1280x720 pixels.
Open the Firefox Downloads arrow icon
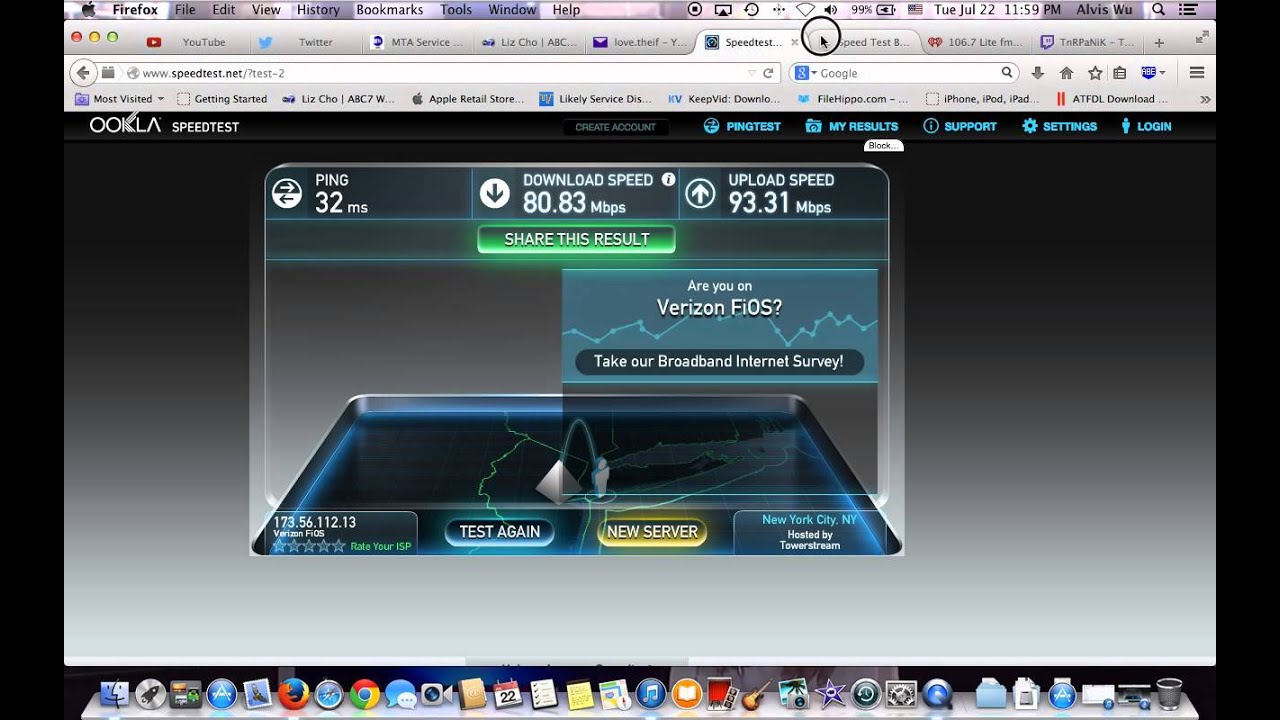coord(1037,73)
